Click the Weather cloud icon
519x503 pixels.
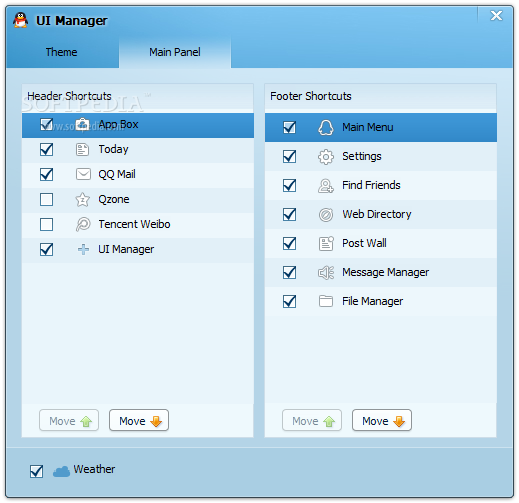(61, 471)
